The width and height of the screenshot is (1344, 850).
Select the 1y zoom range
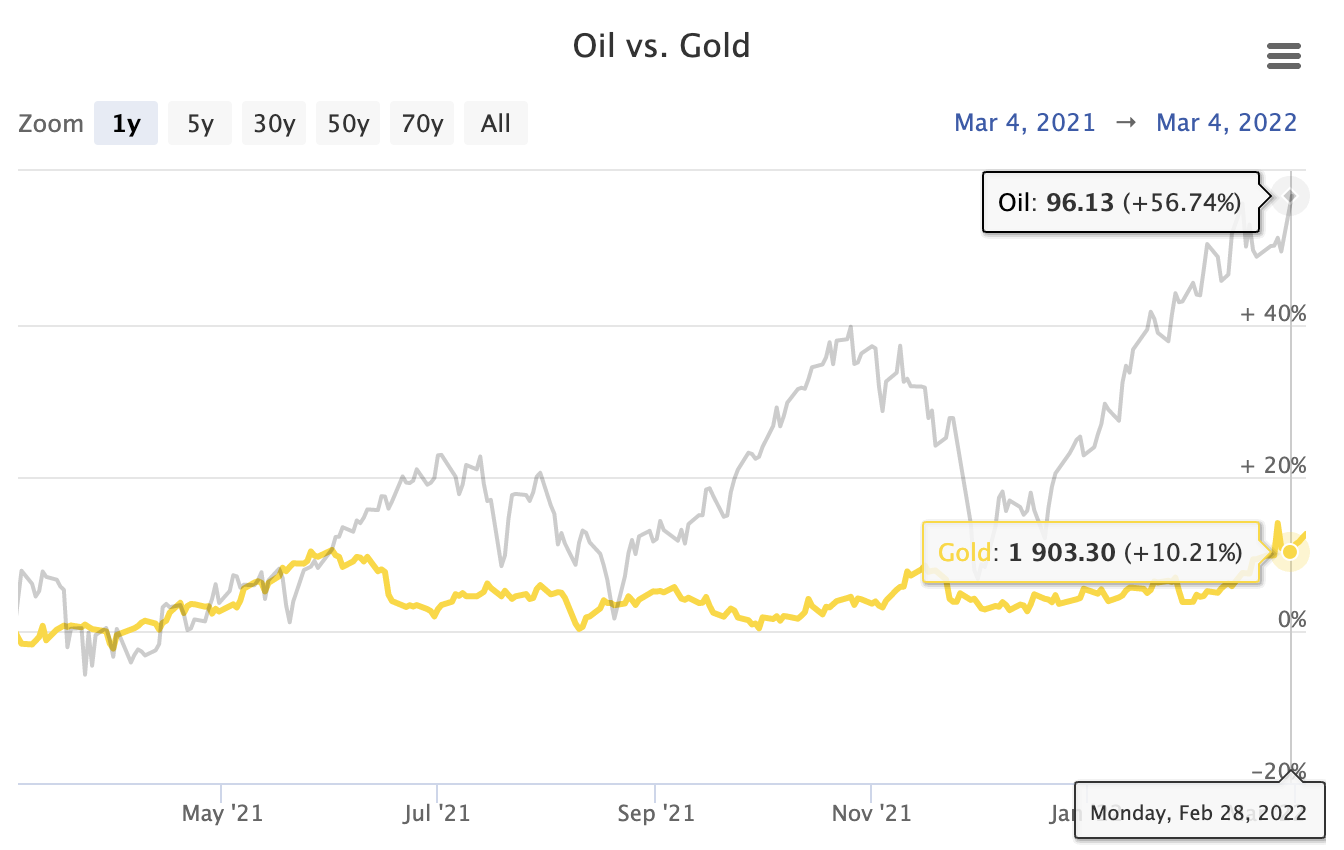126,124
